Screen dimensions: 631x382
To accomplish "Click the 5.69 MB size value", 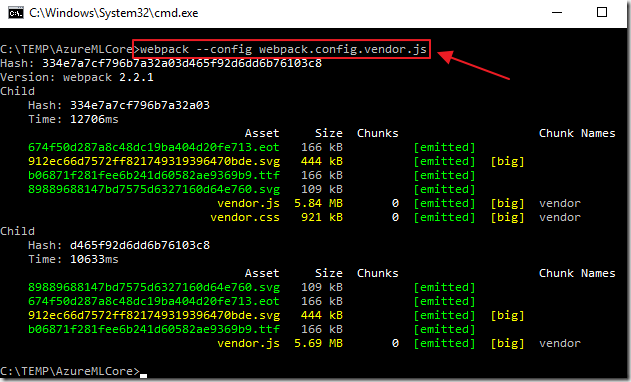I will [318, 343].
